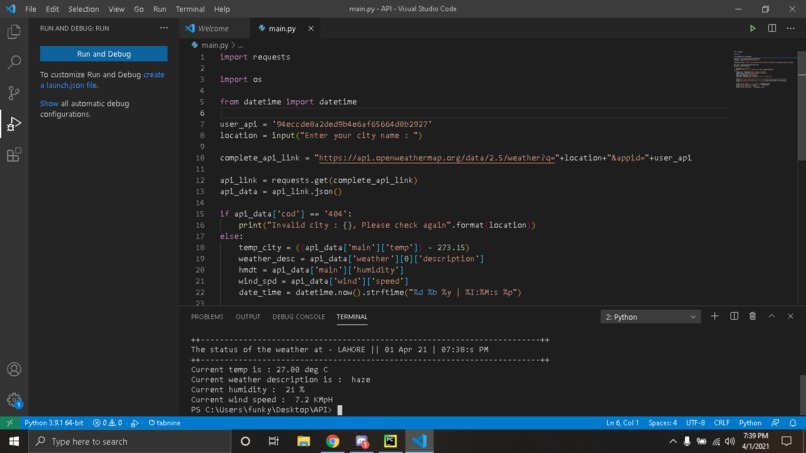Open PyCharm from the taskbar
The width and height of the screenshot is (806, 453).
[390, 441]
